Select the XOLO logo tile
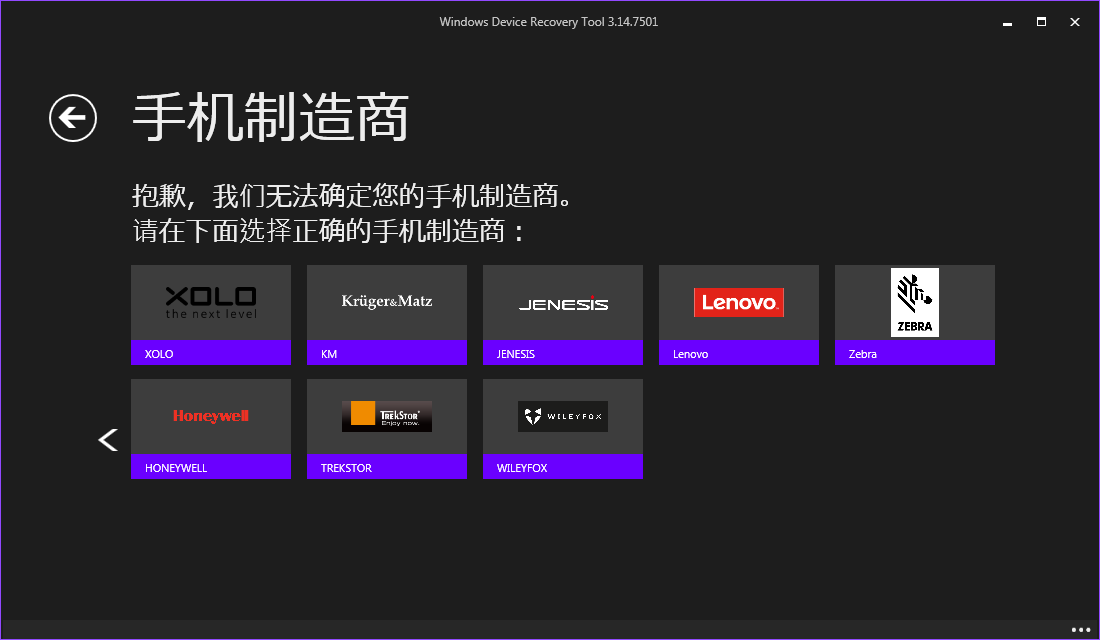This screenshot has width=1100, height=640. (x=211, y=301)
